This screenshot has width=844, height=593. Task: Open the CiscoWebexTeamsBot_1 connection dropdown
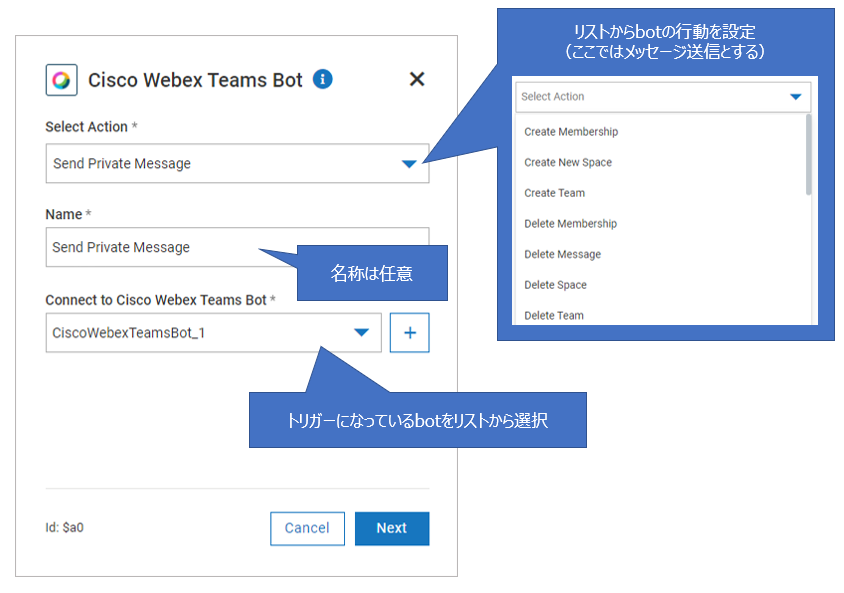coord(362,333)
